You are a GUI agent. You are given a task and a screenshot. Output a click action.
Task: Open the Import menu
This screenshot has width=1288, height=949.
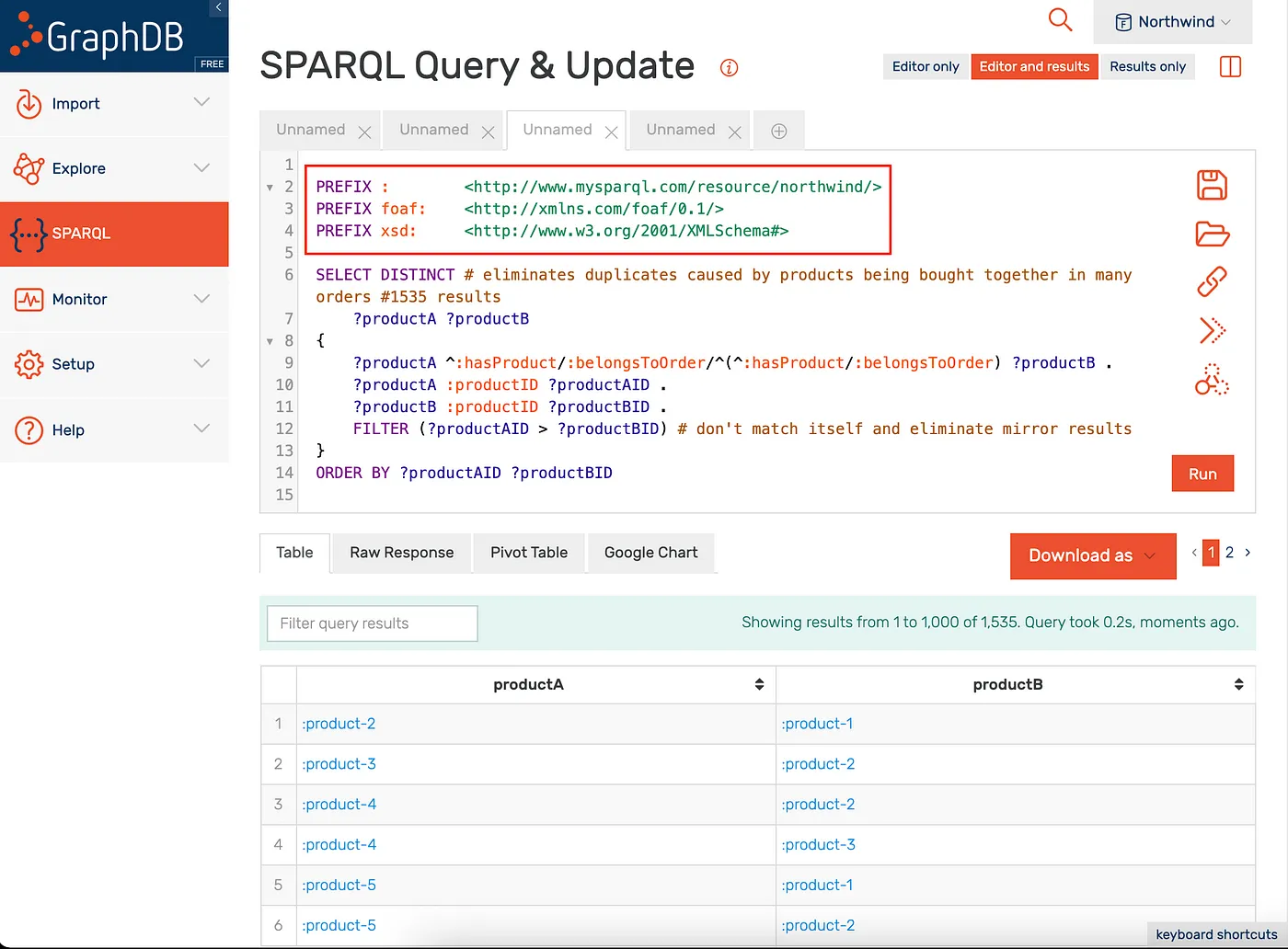[x=114, y=104]
